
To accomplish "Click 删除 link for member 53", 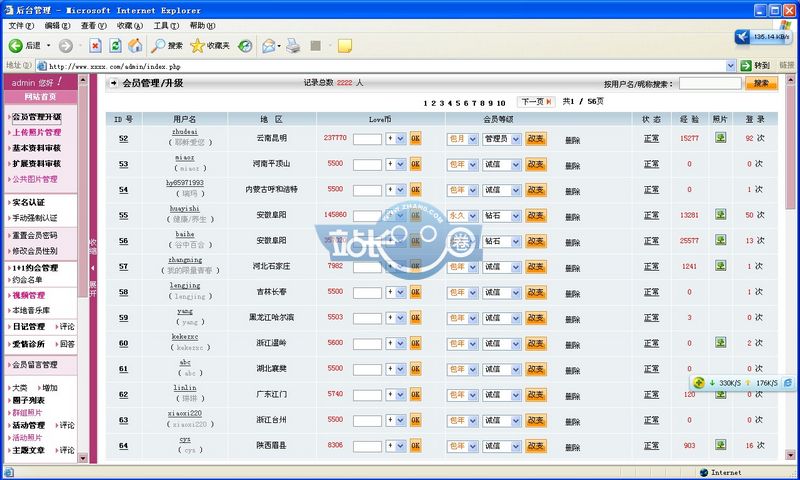I will [x=572, y=164].
